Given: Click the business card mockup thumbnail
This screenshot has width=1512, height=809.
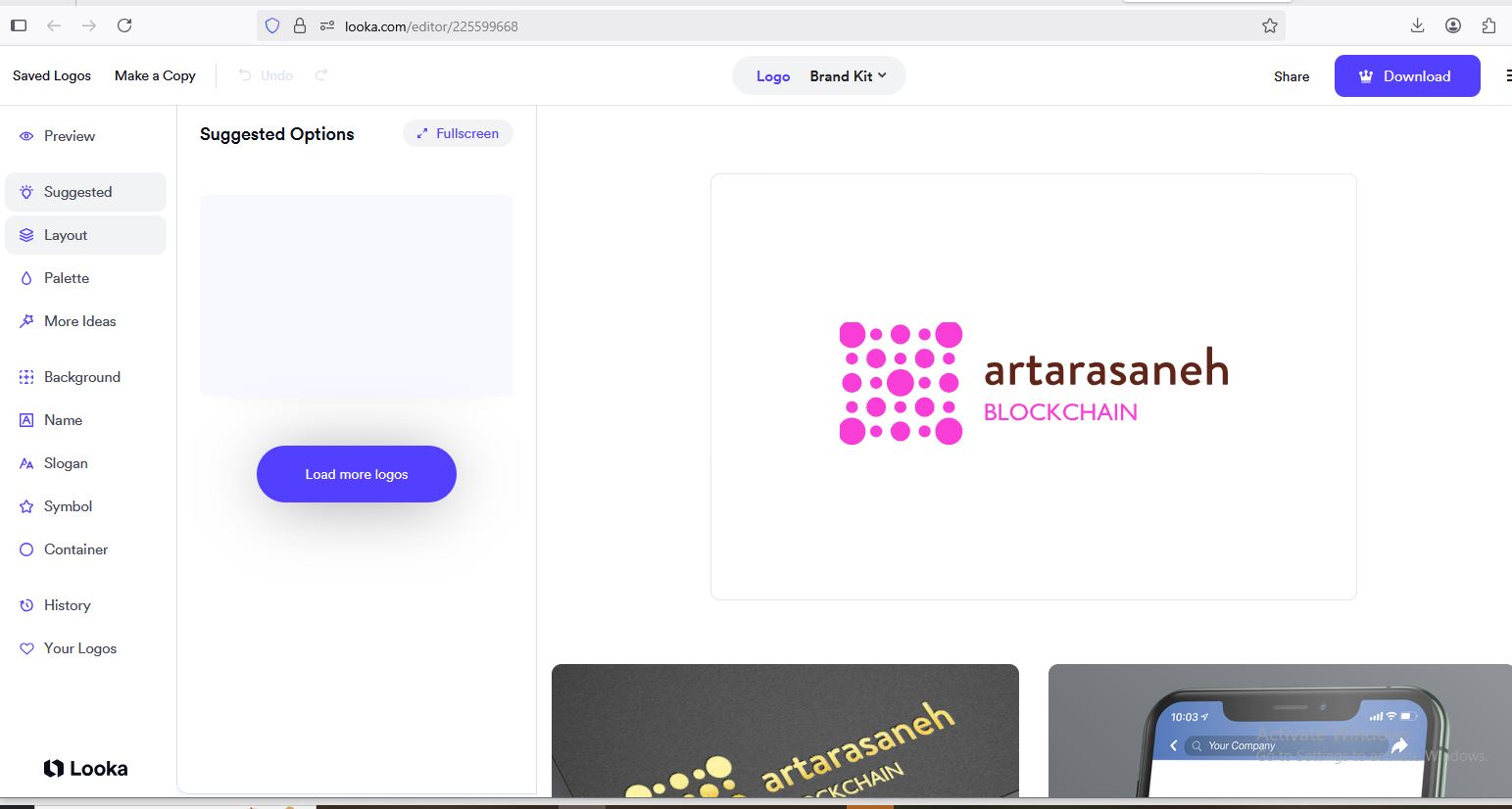Looking at the screenshot, I should coord(785,731).
